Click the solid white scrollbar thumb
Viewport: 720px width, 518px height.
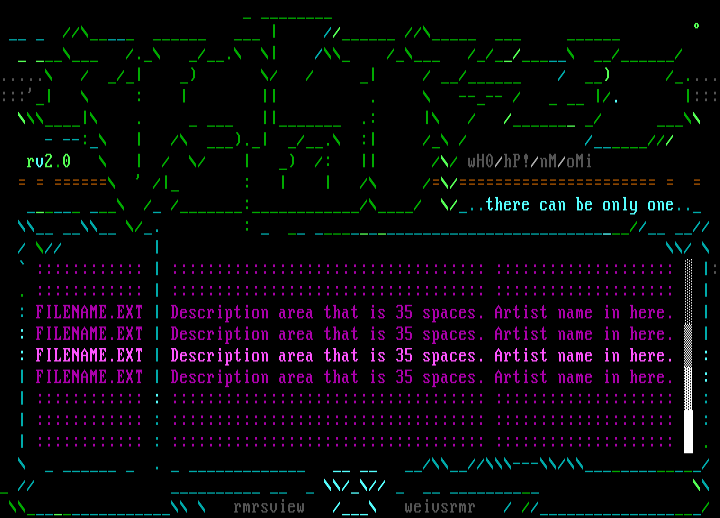point(688,430)
